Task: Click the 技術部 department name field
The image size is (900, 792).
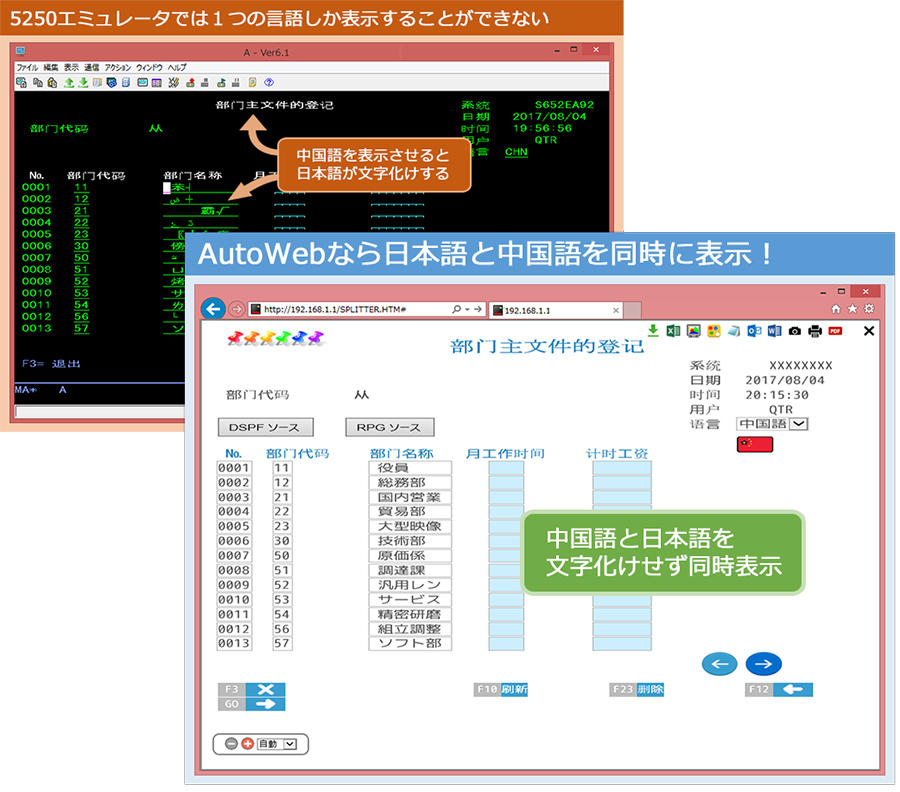Action: [x=410, y=541]
